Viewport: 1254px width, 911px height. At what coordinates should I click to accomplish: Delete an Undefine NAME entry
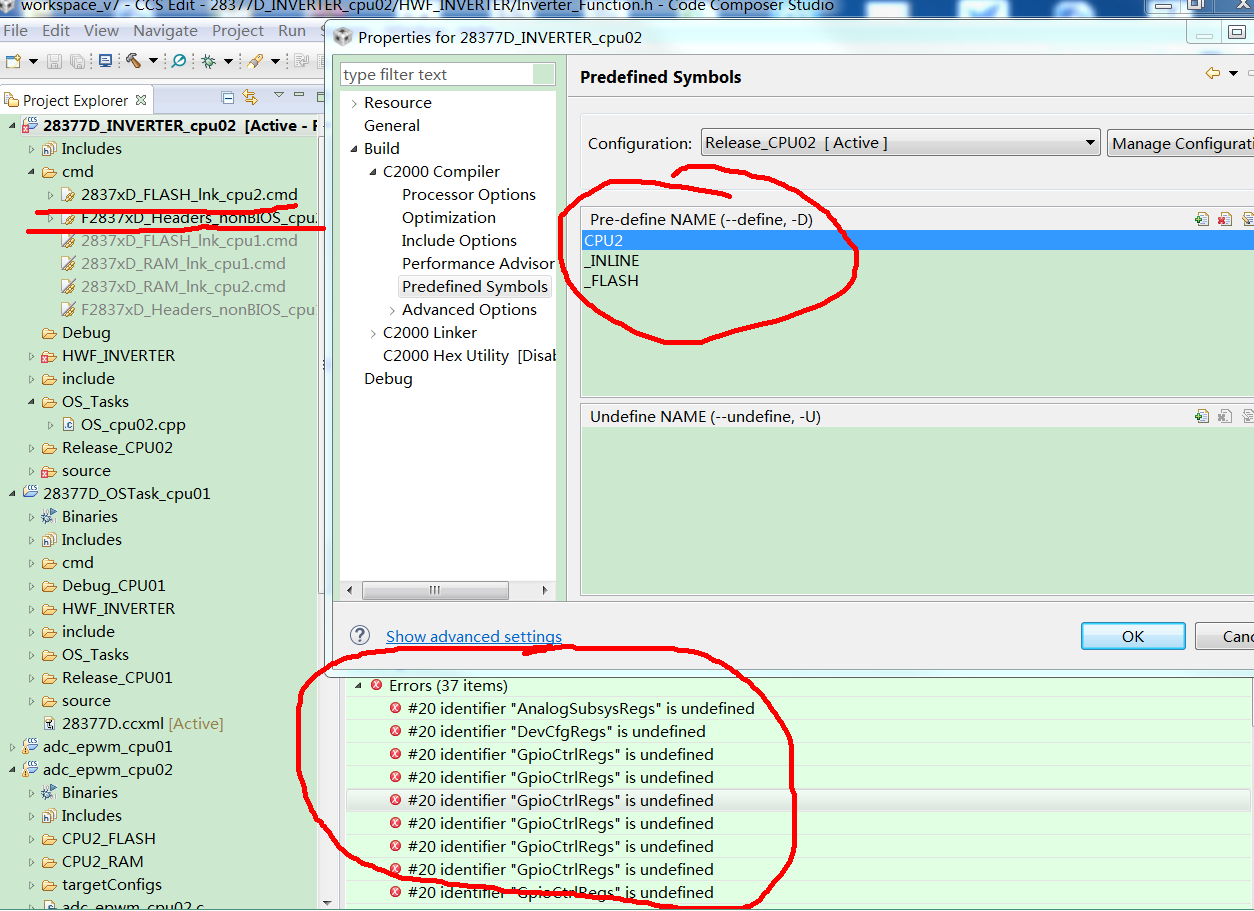(1225, 416)
